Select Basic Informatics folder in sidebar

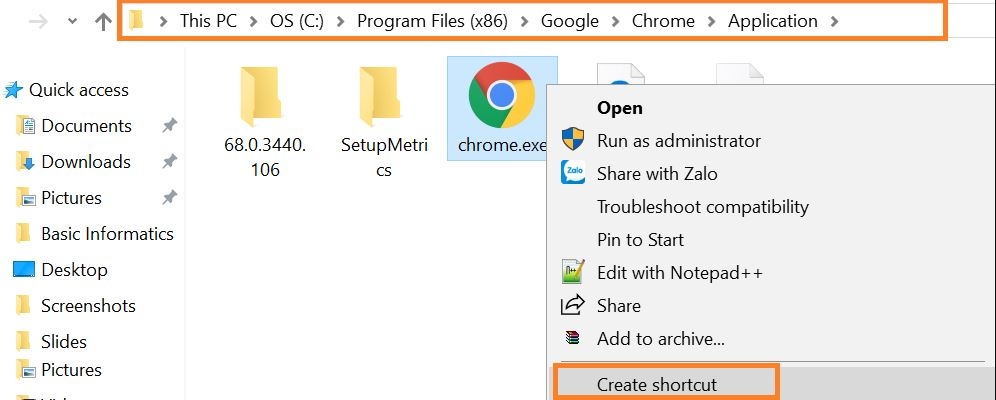coord(107,234)
